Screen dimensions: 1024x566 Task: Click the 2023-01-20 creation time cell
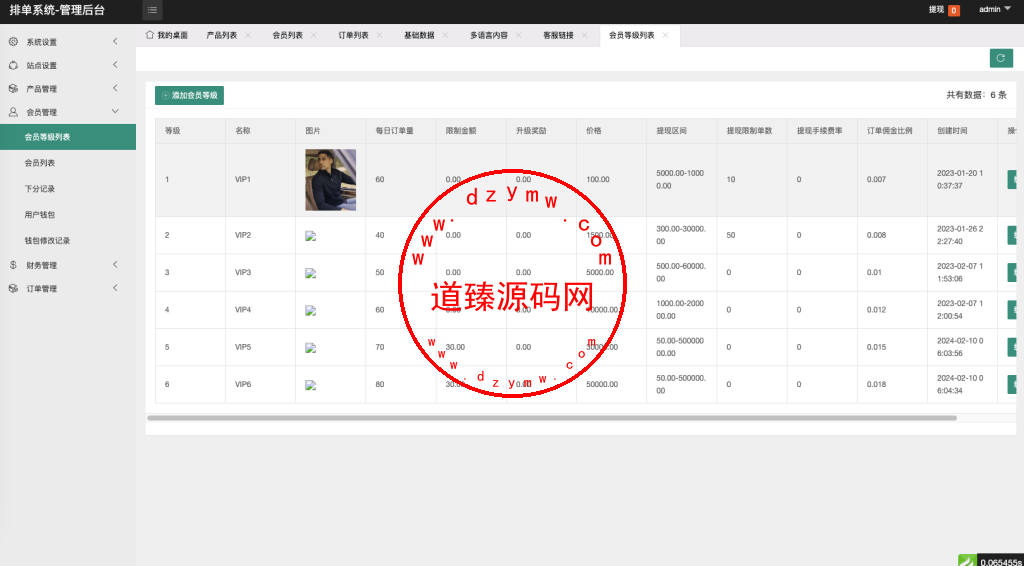pos(963,180)
